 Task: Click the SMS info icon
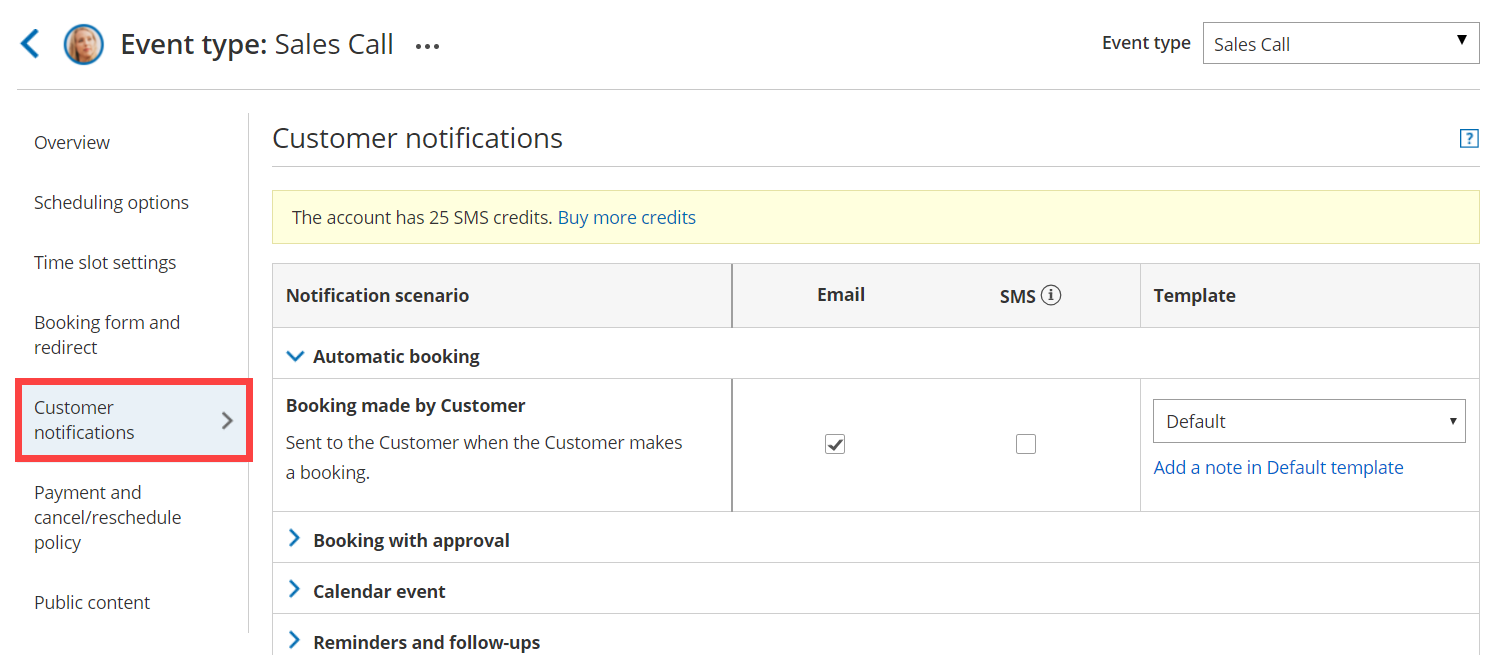(x=1050, y=295)
